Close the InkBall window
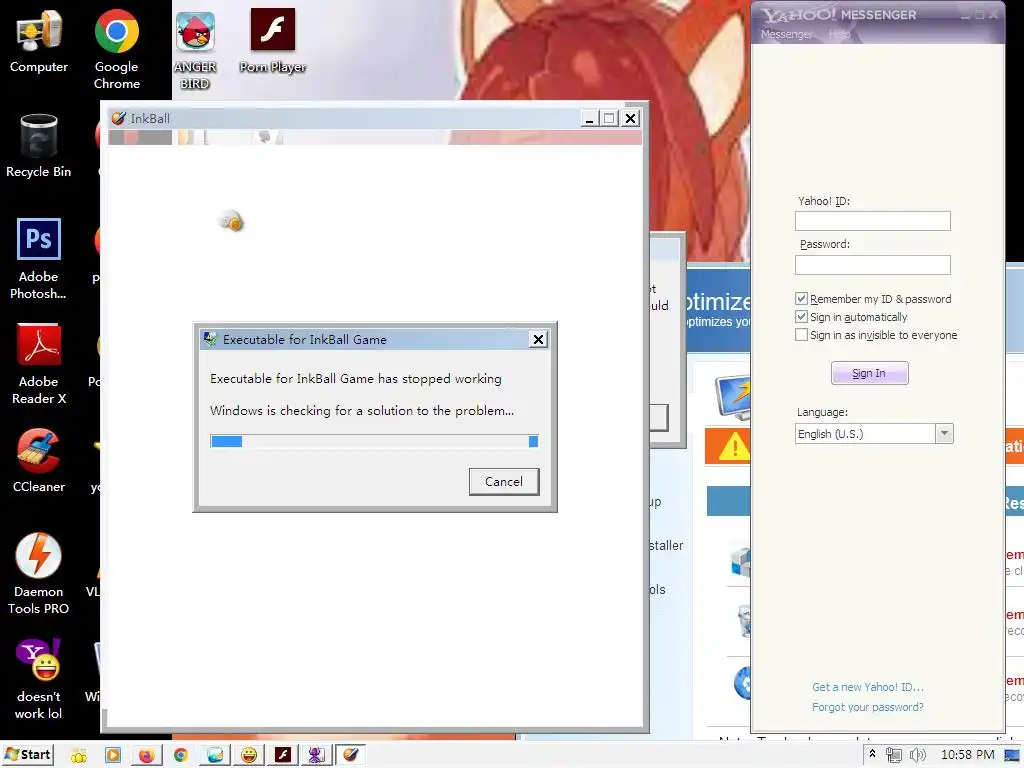 630,118
